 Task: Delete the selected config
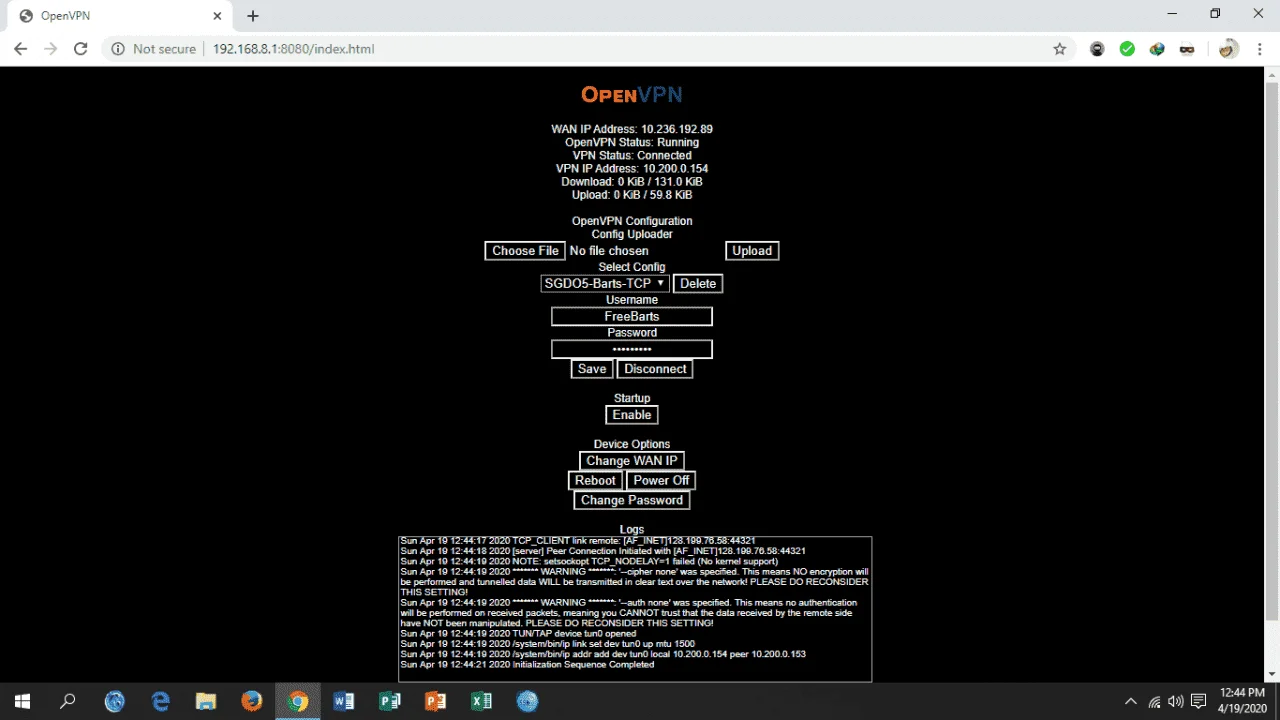(x=698, y=283)
